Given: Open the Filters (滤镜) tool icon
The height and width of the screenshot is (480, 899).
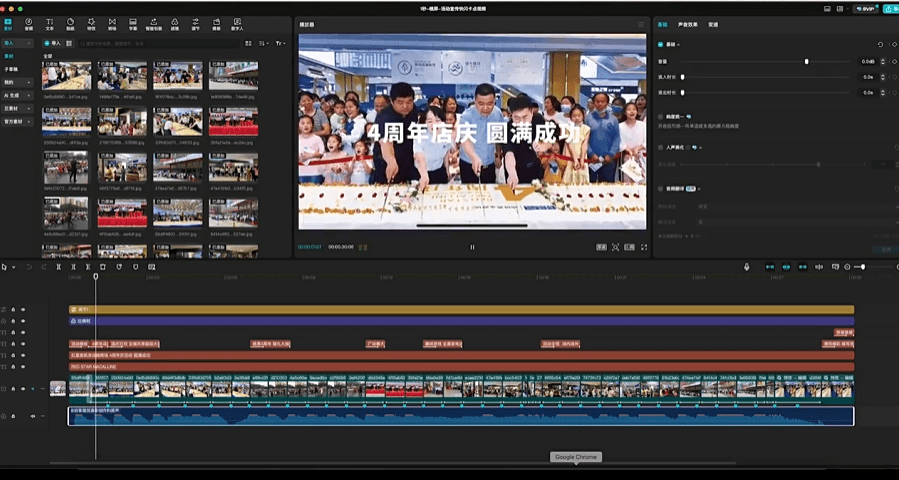Looking at the screenshot, I should pos(175,23).
